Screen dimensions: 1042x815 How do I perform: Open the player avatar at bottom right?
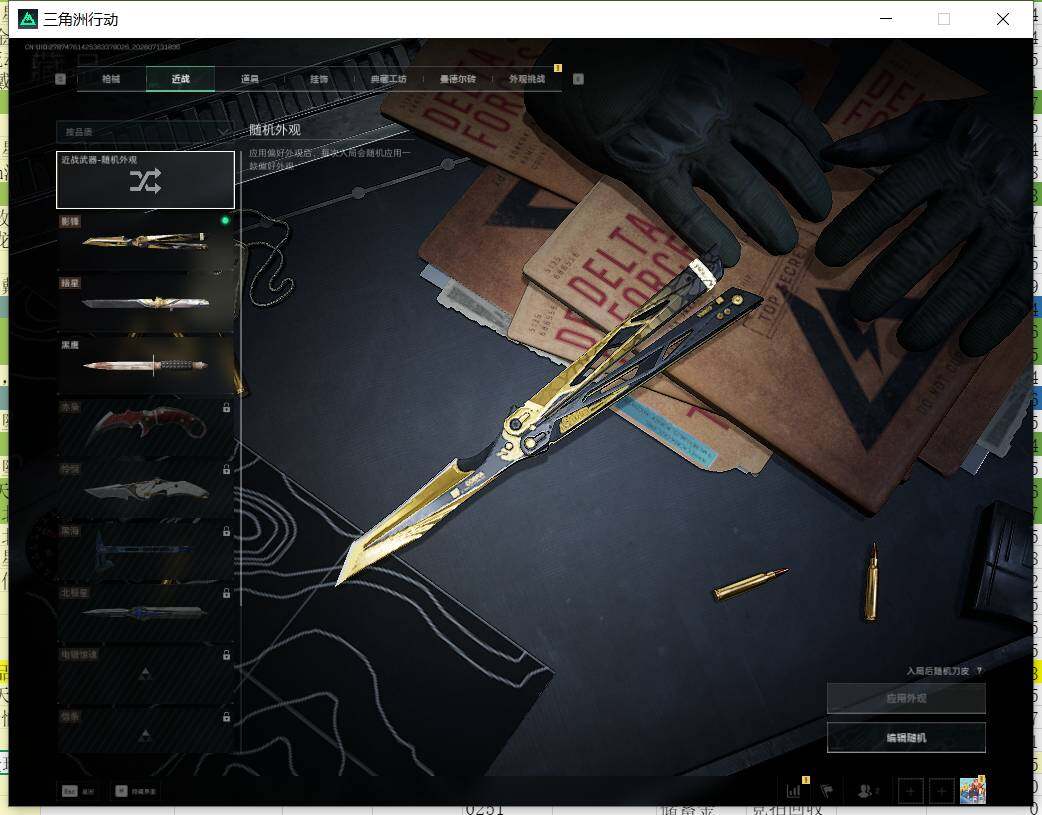972,790
